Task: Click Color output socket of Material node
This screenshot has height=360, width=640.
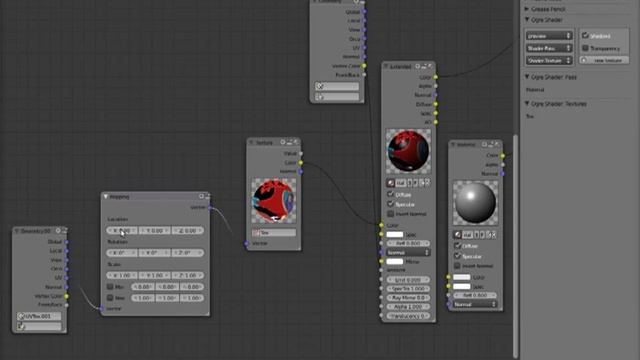Action: click(x=502, y=156)
